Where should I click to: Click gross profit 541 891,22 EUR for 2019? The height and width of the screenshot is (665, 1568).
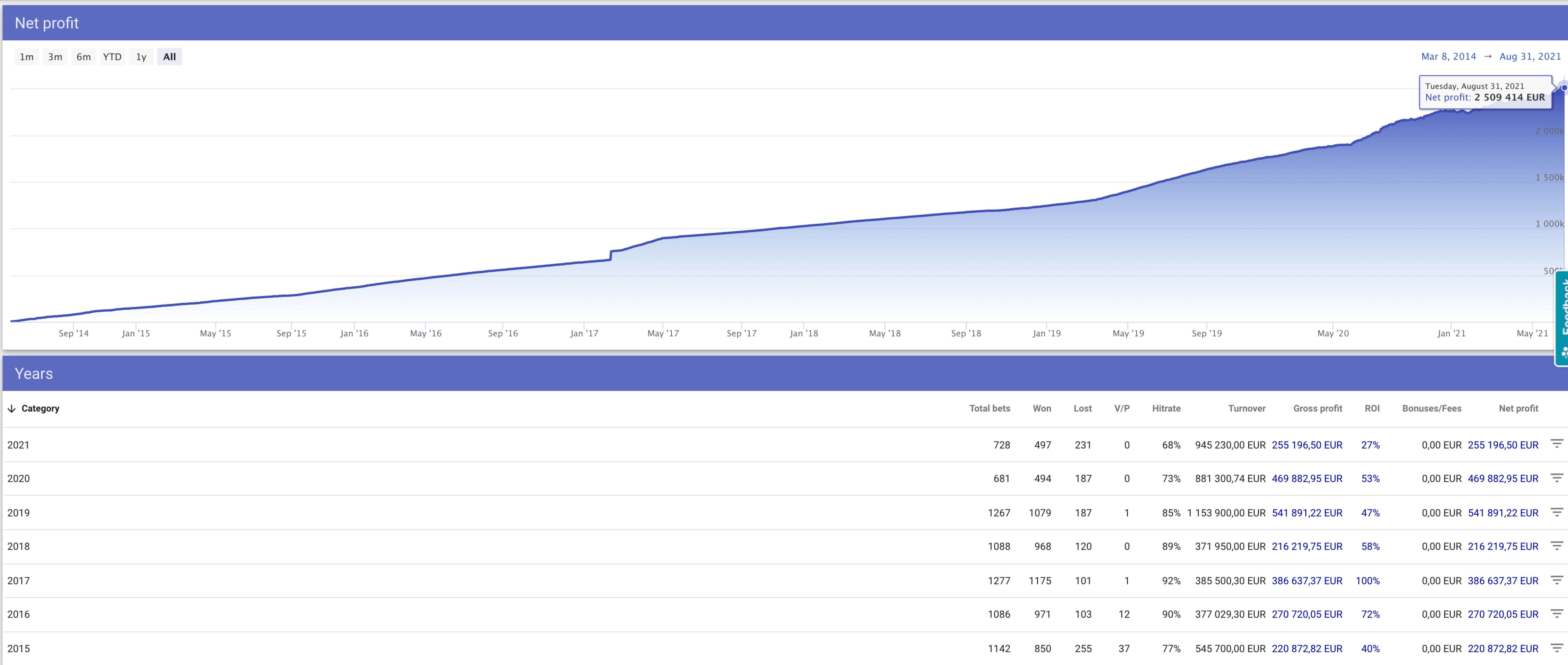point(1307,513)
